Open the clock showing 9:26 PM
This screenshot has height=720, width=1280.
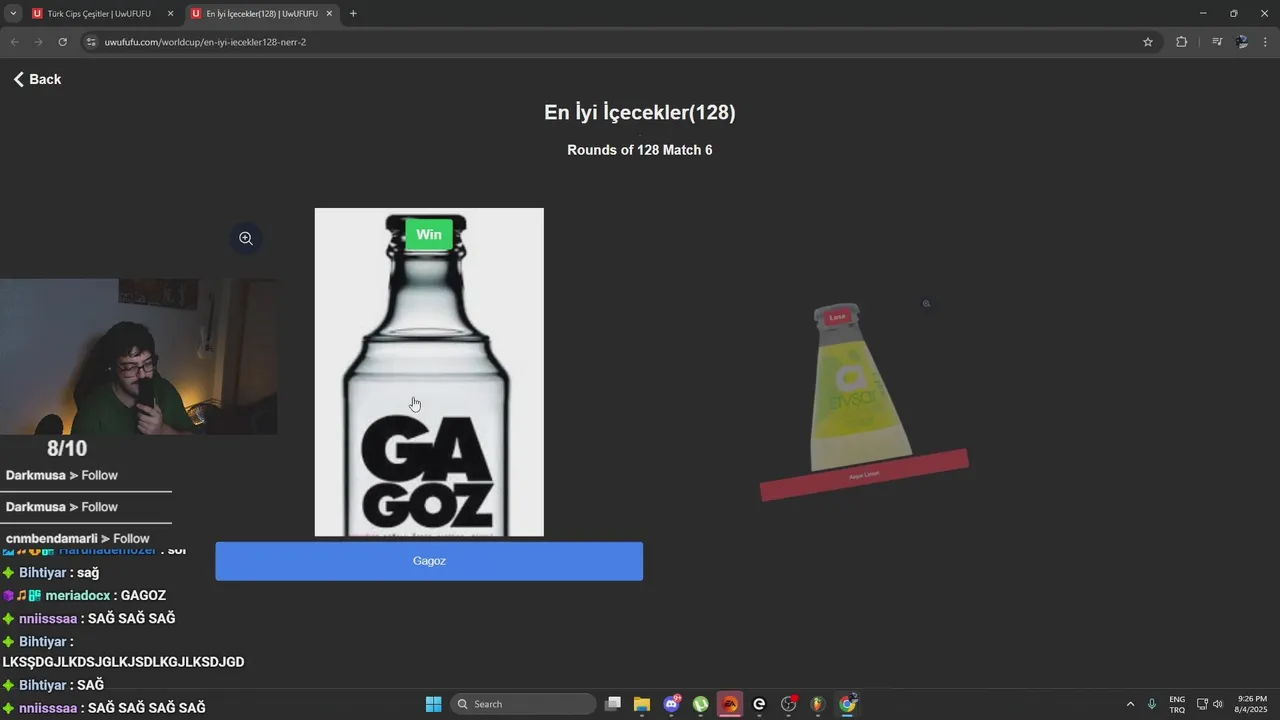(1252, 704)
